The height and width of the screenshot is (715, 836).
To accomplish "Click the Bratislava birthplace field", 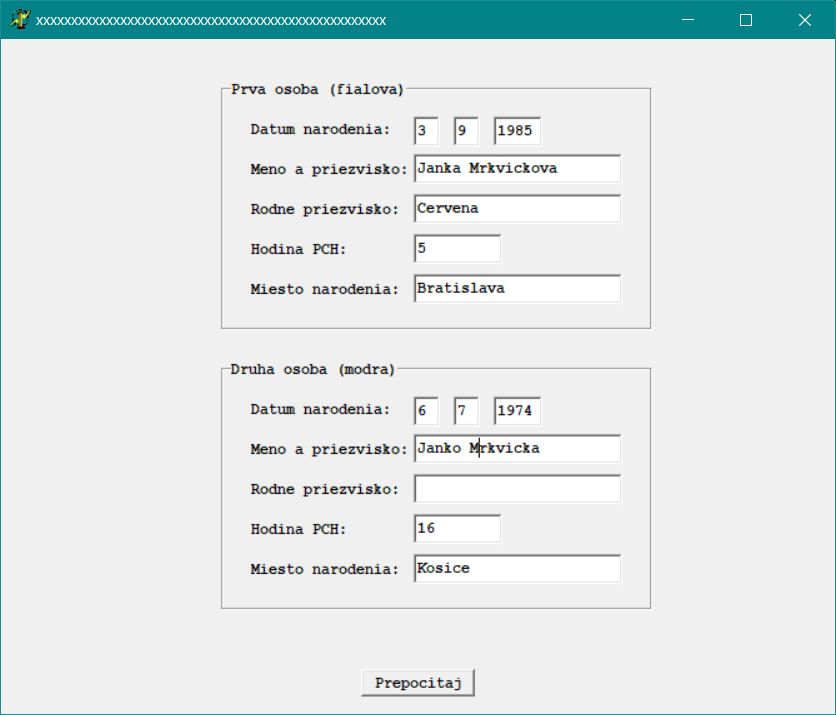I will tap(517, 288).
